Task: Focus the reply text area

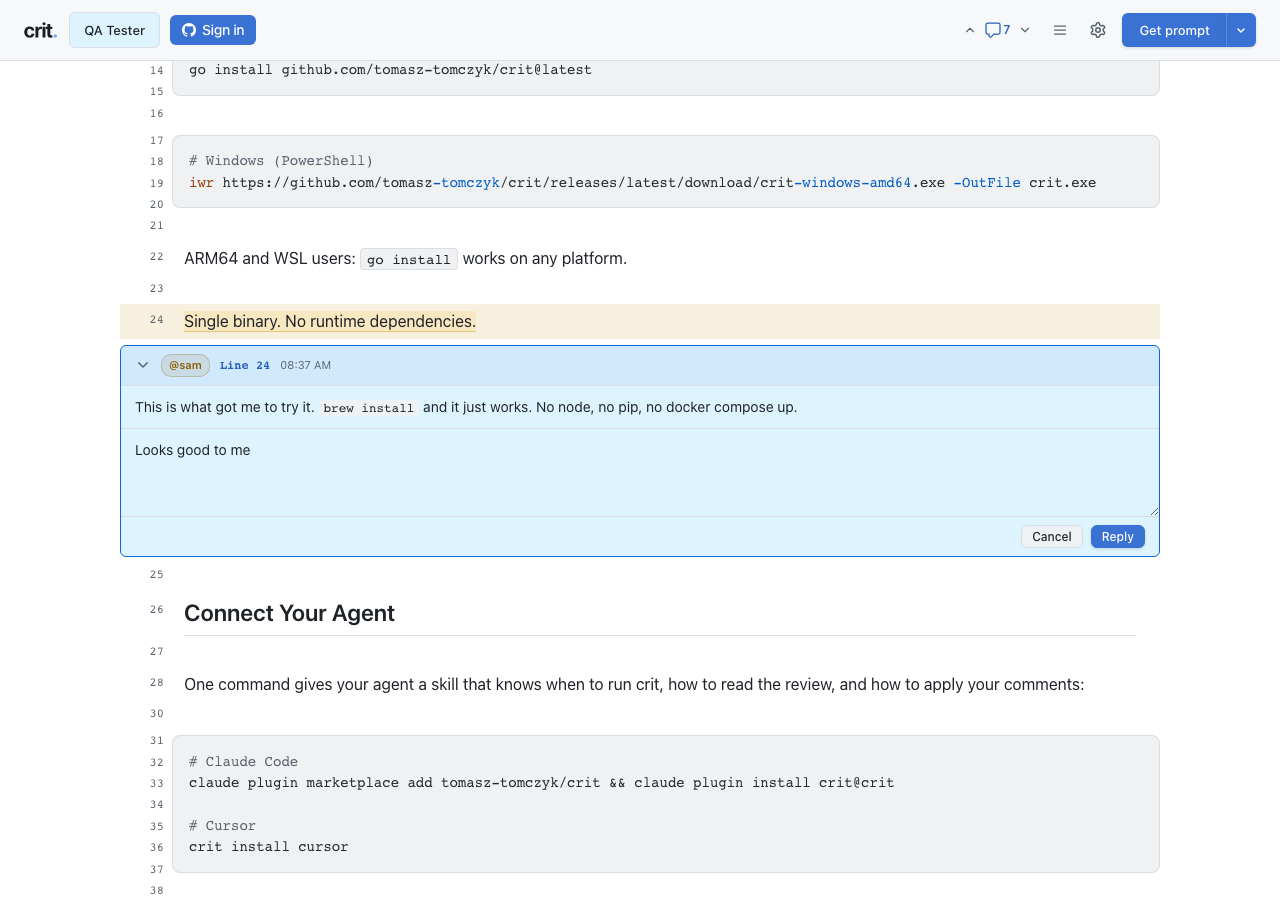Action: coord(640,473)
